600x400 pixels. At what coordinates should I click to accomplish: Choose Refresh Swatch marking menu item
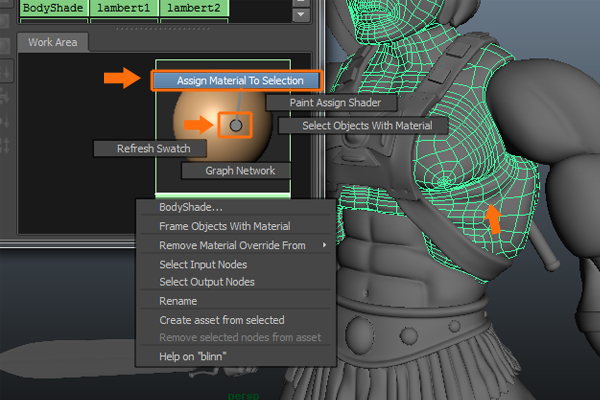coord(150,149)
